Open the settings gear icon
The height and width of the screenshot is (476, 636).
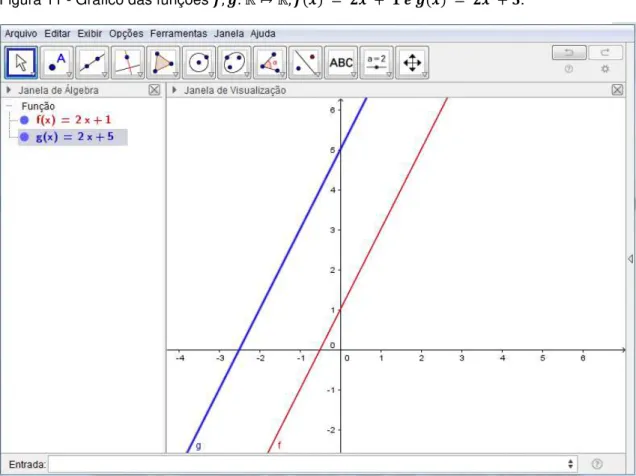tap(605, 69)
